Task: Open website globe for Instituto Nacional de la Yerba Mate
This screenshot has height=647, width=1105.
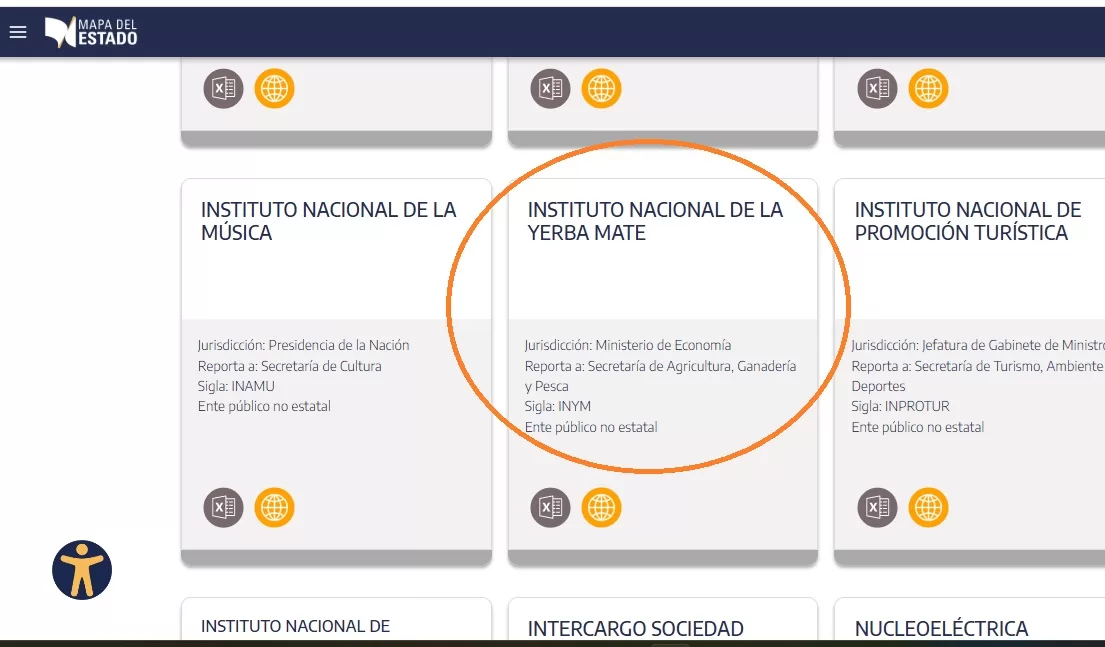Action: [x=601, y=507]
